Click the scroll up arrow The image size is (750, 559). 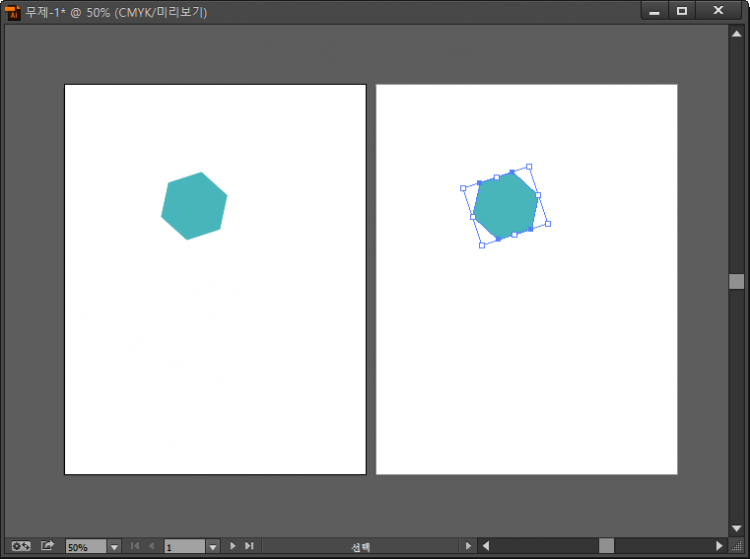click(736, 31)
